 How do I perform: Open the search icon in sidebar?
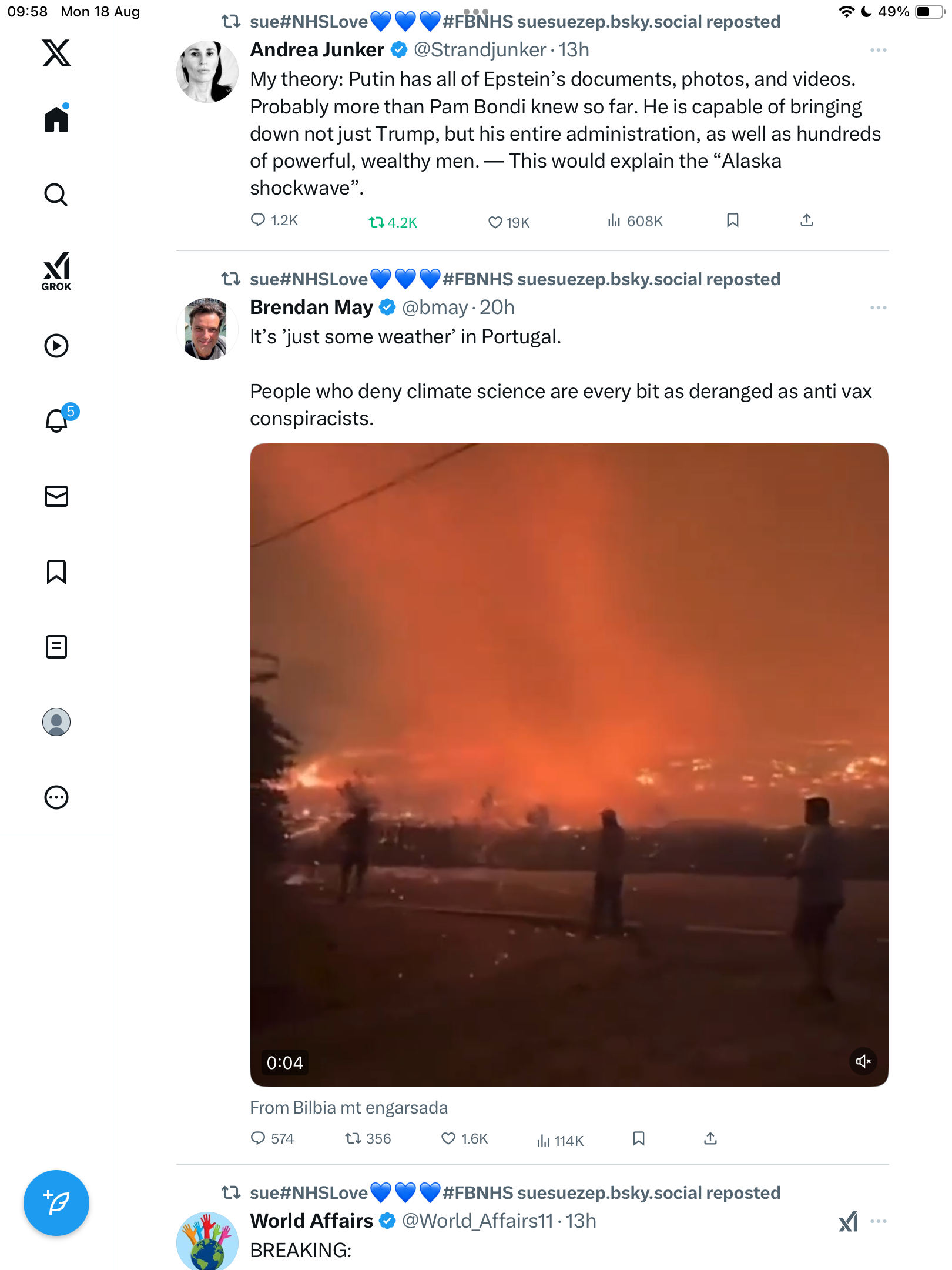click(x=56, y=195)
